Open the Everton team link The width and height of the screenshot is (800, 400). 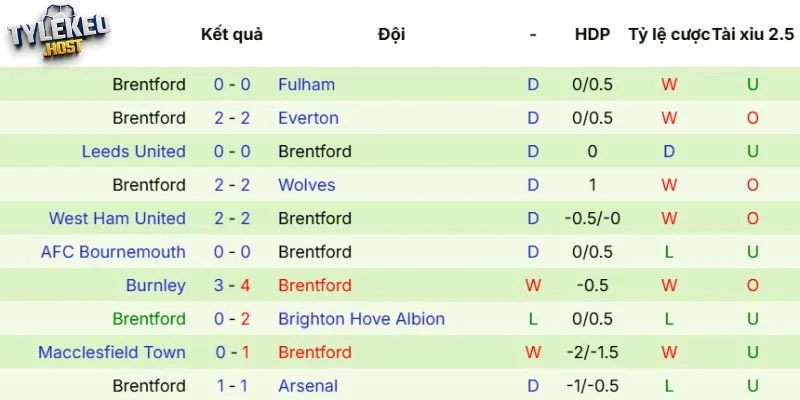coord(308,118)
